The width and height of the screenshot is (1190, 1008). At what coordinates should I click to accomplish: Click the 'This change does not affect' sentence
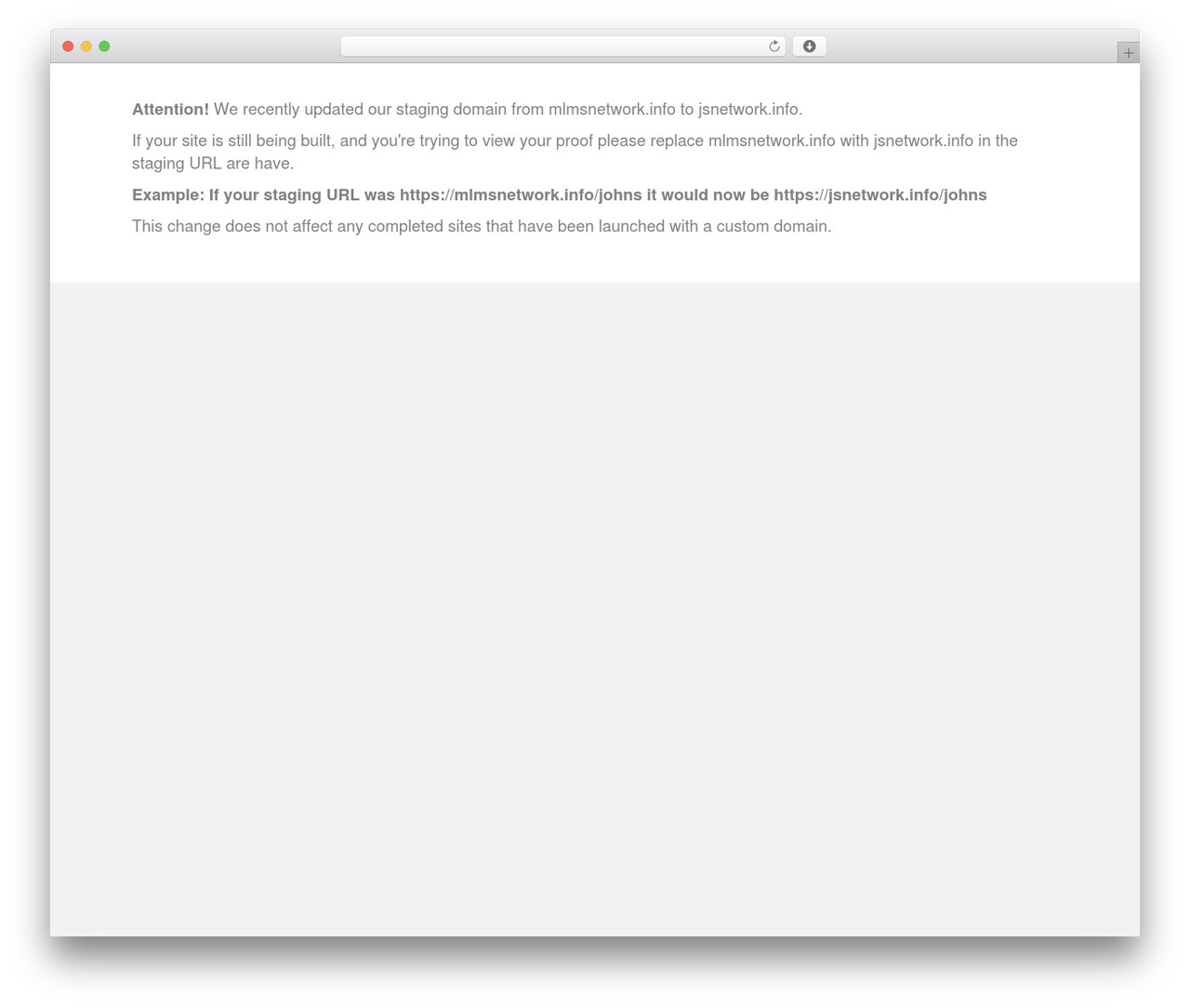point(482,227)
